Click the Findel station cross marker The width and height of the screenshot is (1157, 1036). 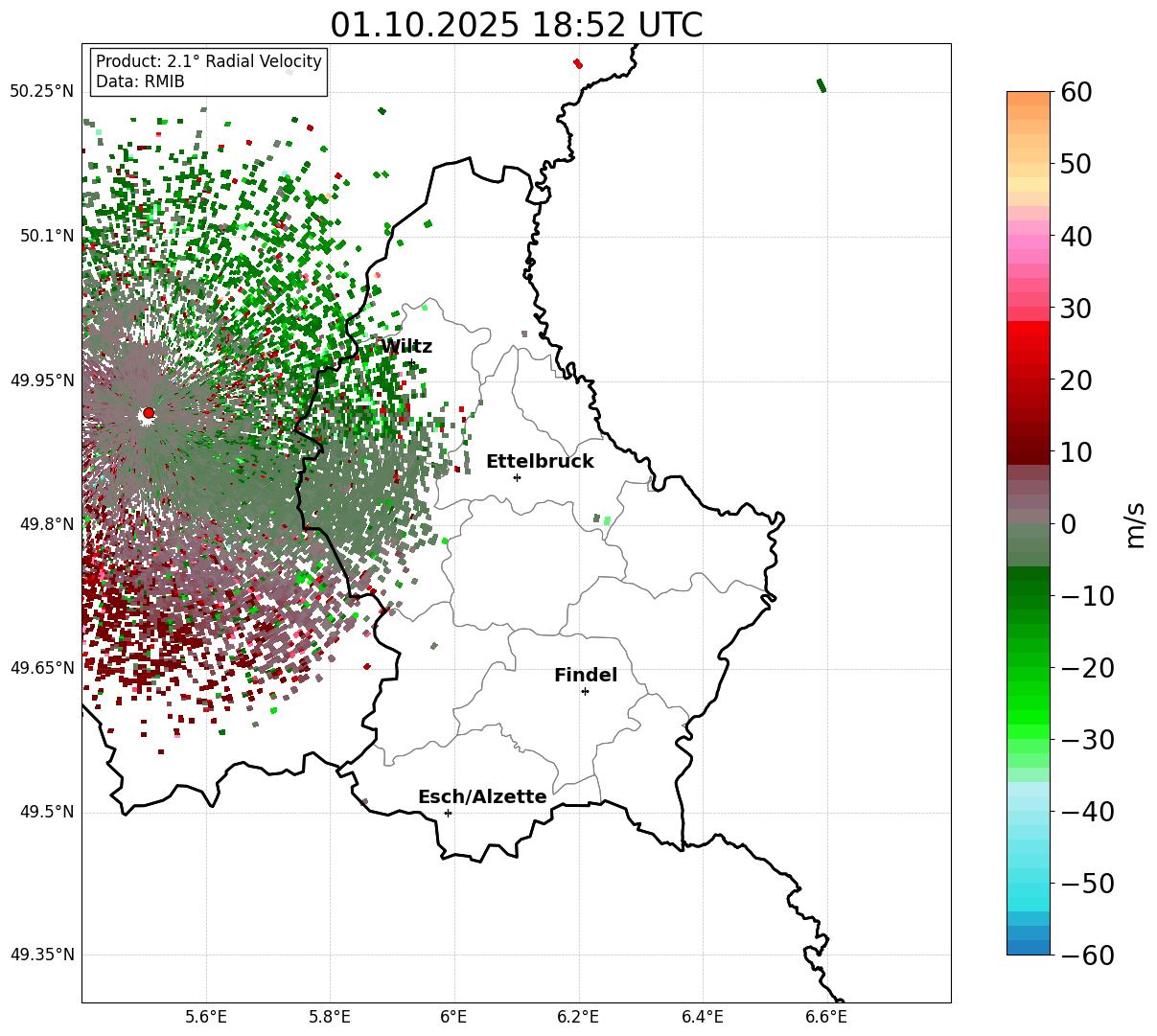click(585, 691)
